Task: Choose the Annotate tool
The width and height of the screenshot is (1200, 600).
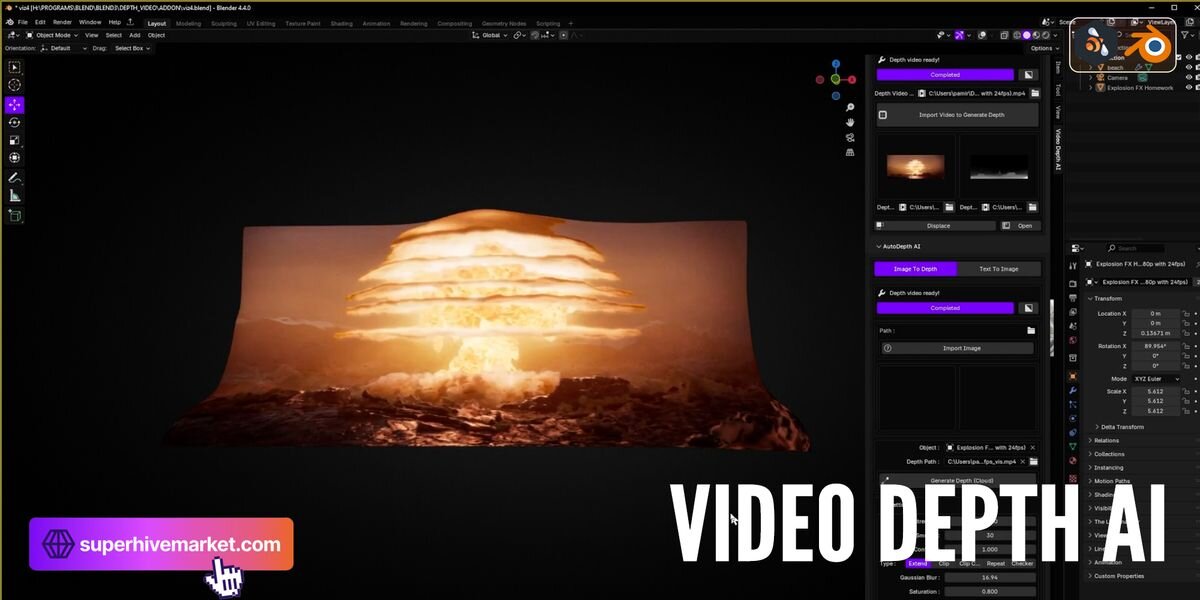Action: click(x=15, y=178)
